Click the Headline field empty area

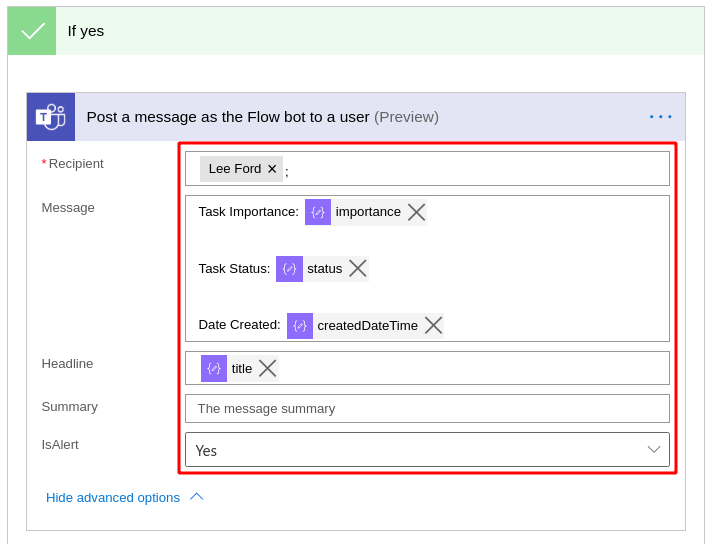point(474,368)
